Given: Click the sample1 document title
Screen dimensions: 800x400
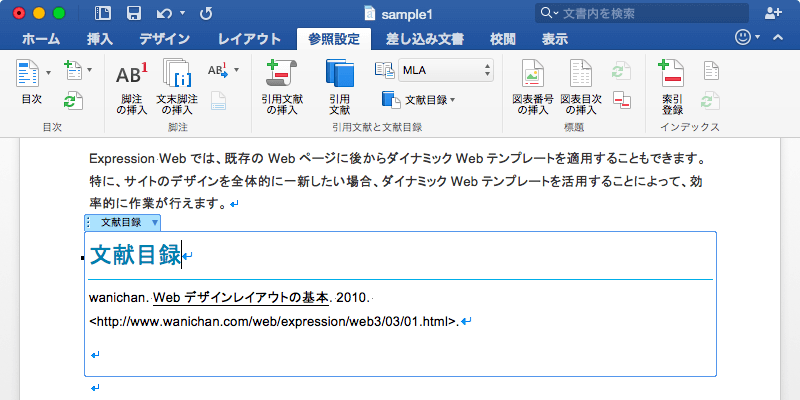Looking at the screenshot, I should tap(407, 14).
